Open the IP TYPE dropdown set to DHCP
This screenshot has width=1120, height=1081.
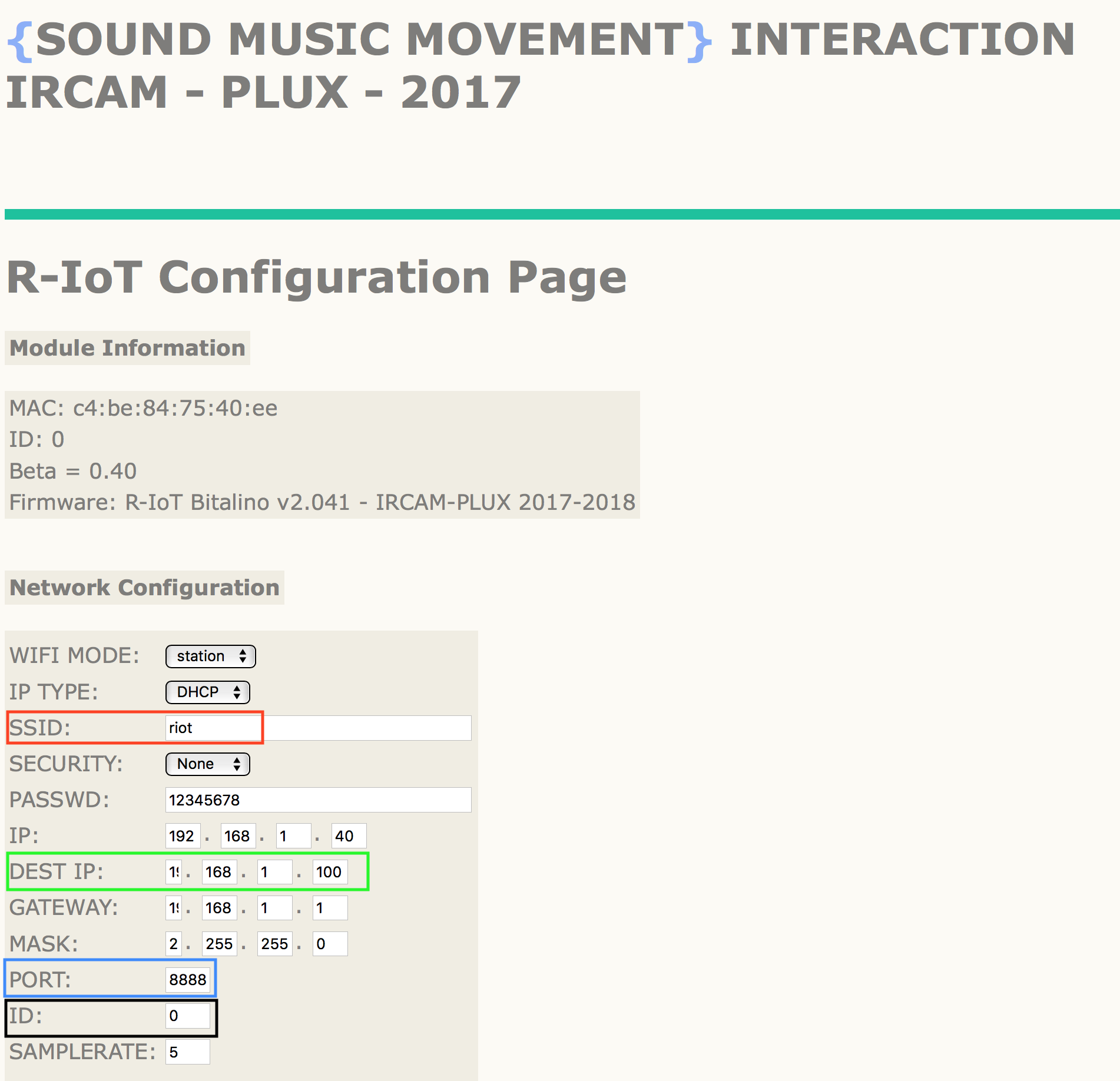pos(207,692)
